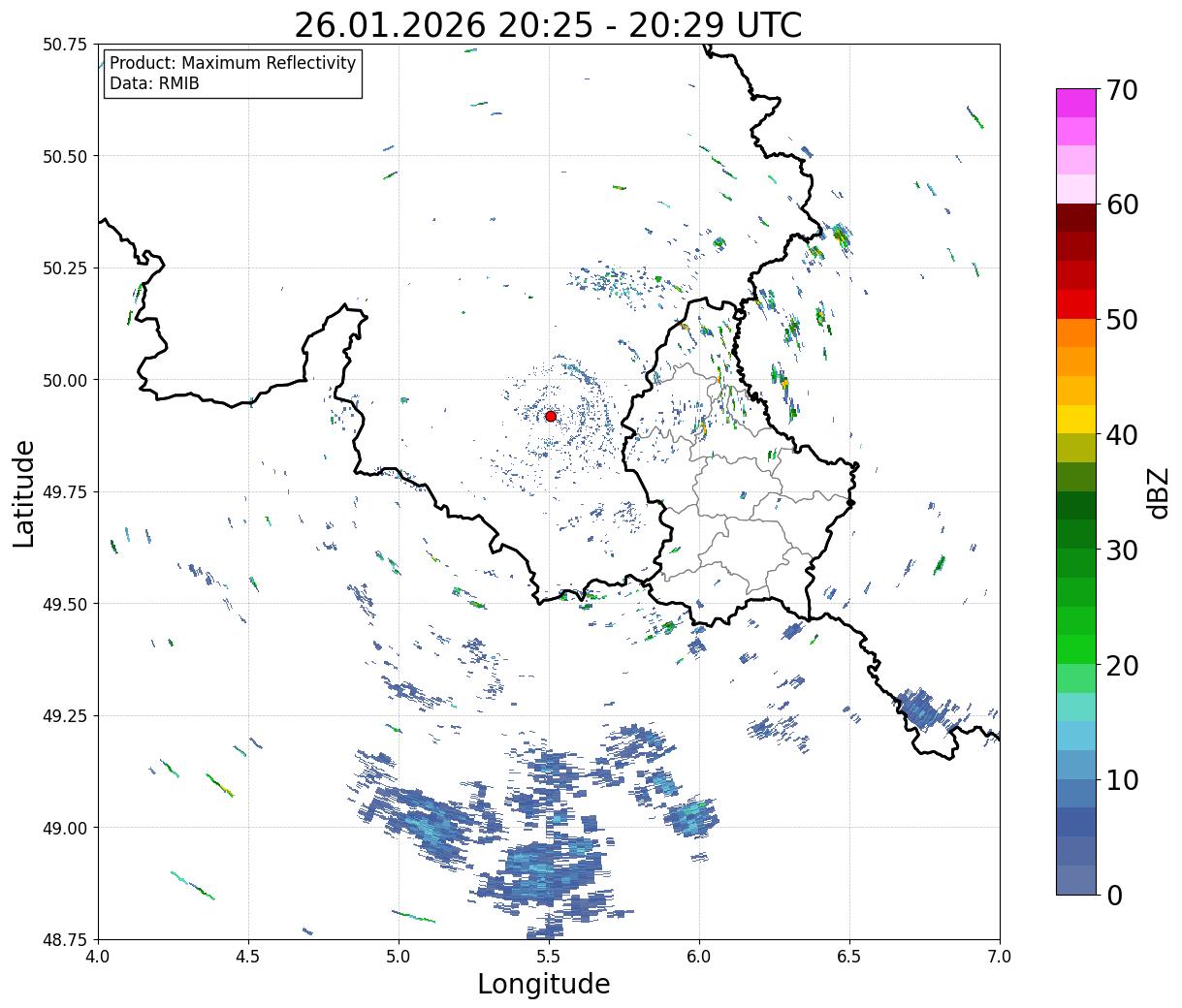Click the bright green colorbar segment above 20
1182x1008 pixels.
click(1076, 649)
